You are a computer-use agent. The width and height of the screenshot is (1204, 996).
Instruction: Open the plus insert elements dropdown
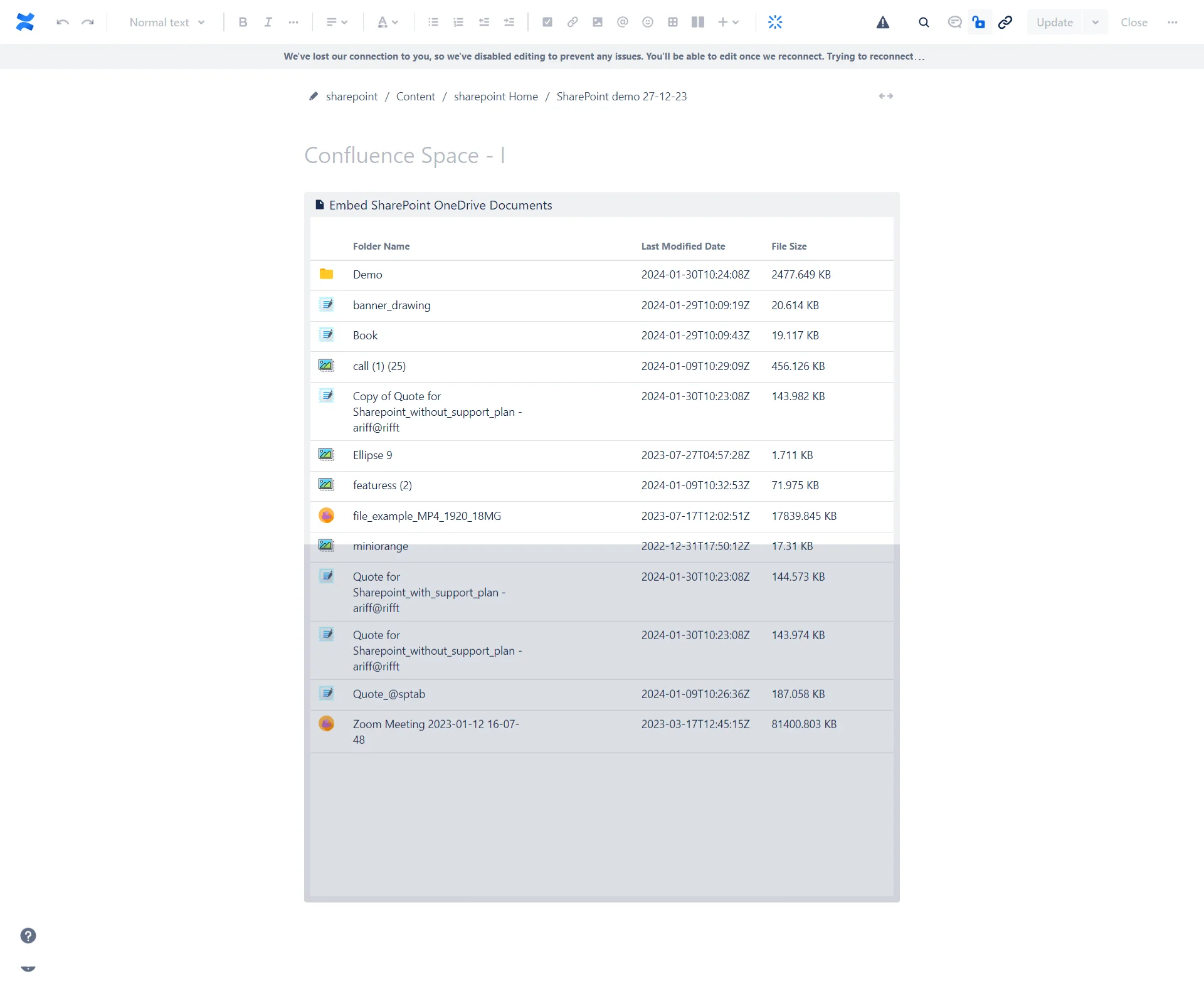[729, 23]
